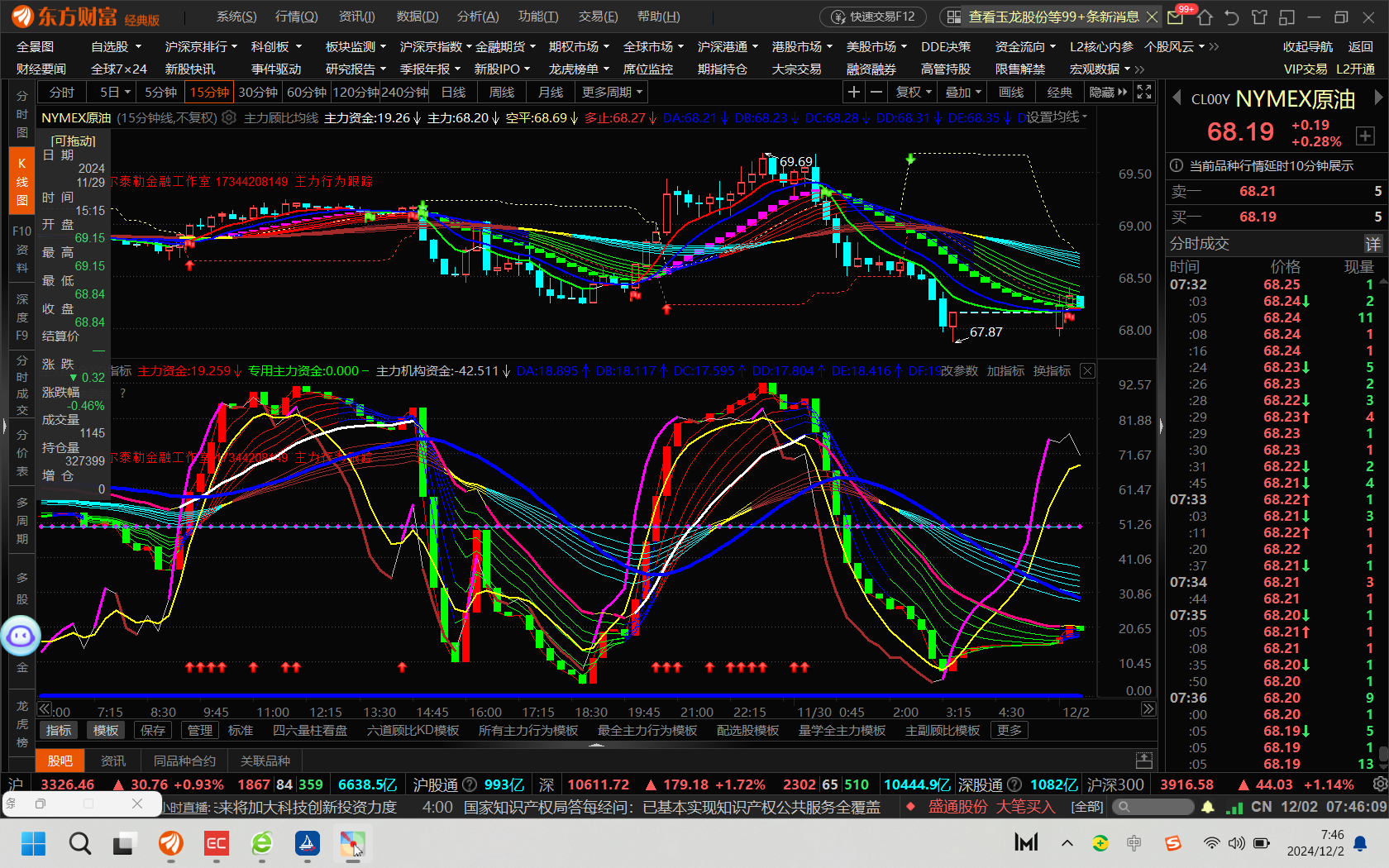The height and width of the screenshot is (868, 1389).
Task: Switch to 120分钟 period
Action: click(356, 93)
